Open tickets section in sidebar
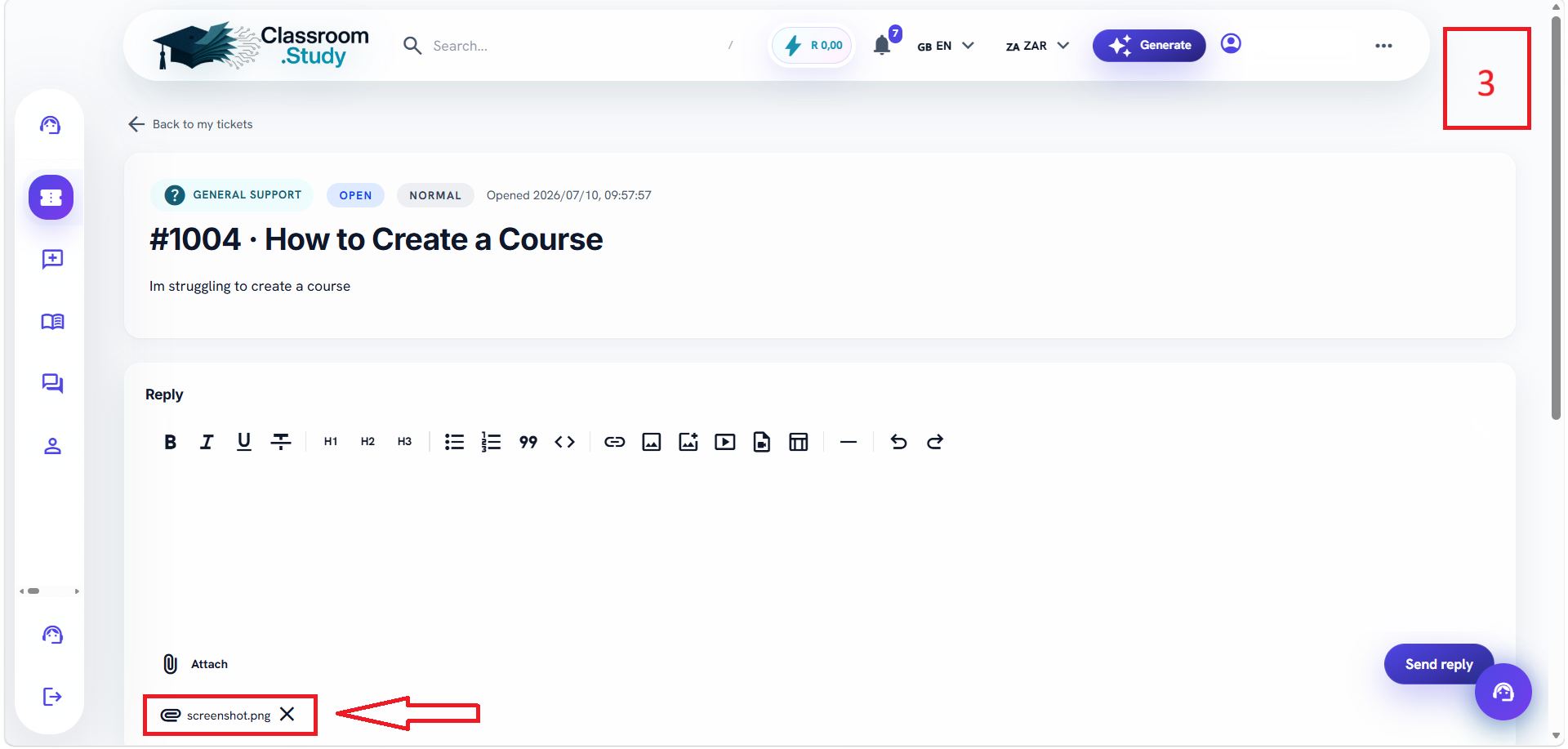 click(x=51, y=198)
